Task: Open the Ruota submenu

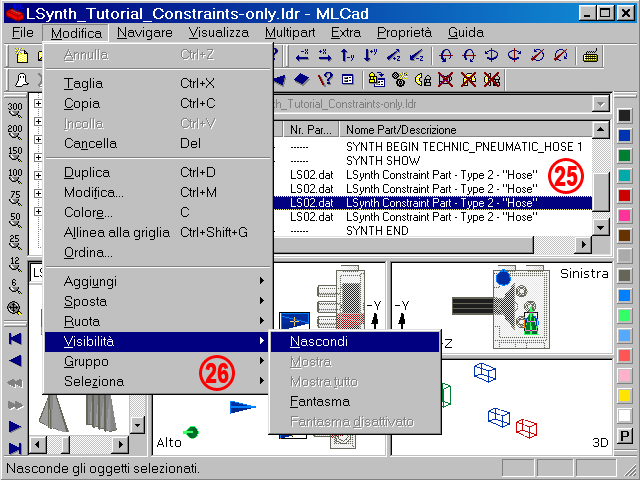Action: pyautogui.click(x=157, y=321)
